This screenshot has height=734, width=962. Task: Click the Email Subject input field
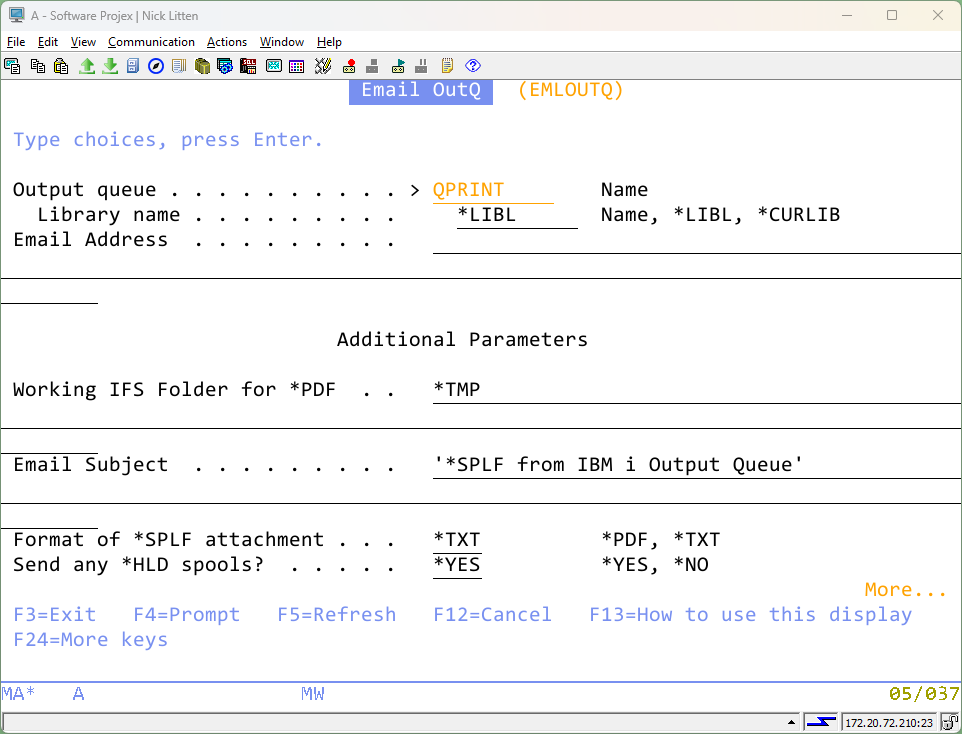tap(696, 465)
